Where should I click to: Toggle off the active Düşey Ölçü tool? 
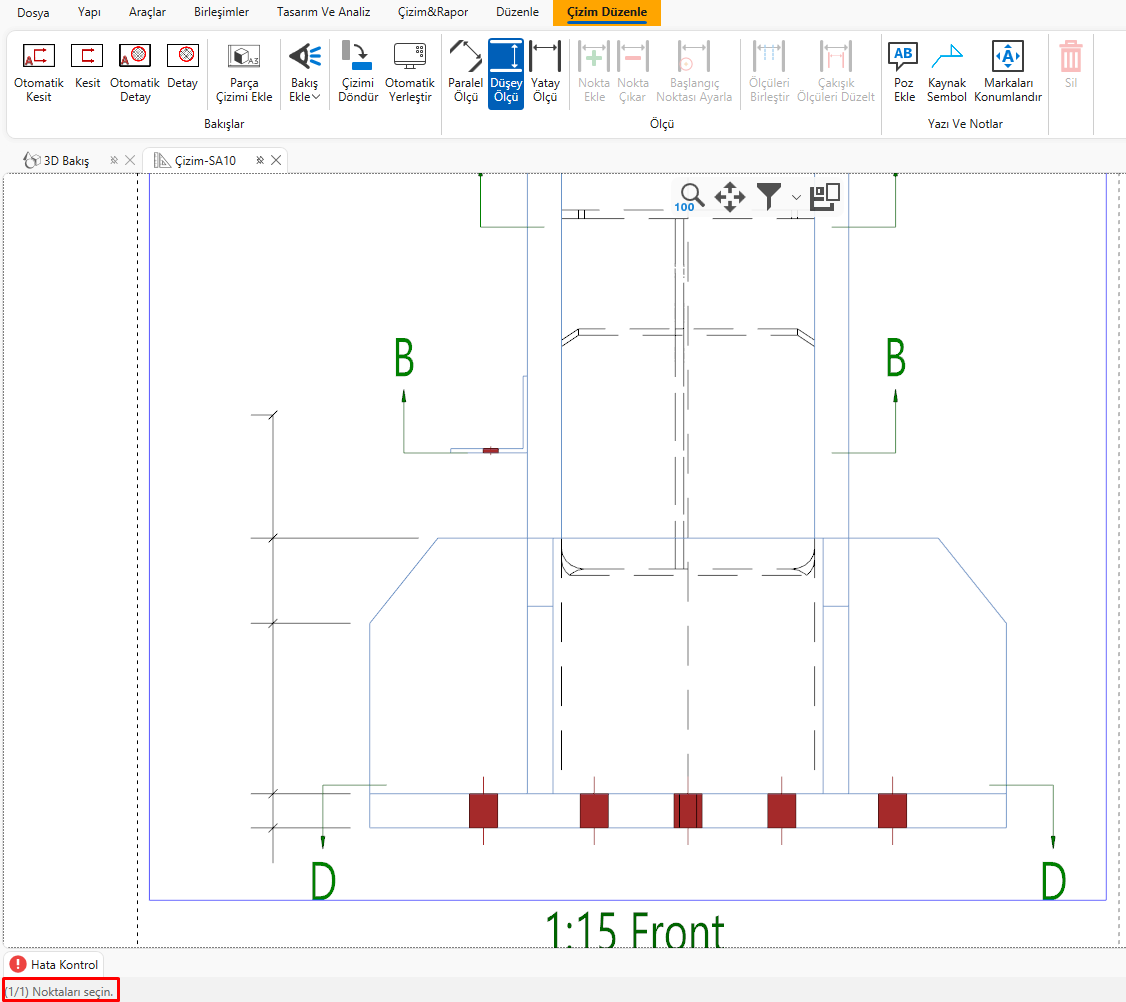coord(506,72)
